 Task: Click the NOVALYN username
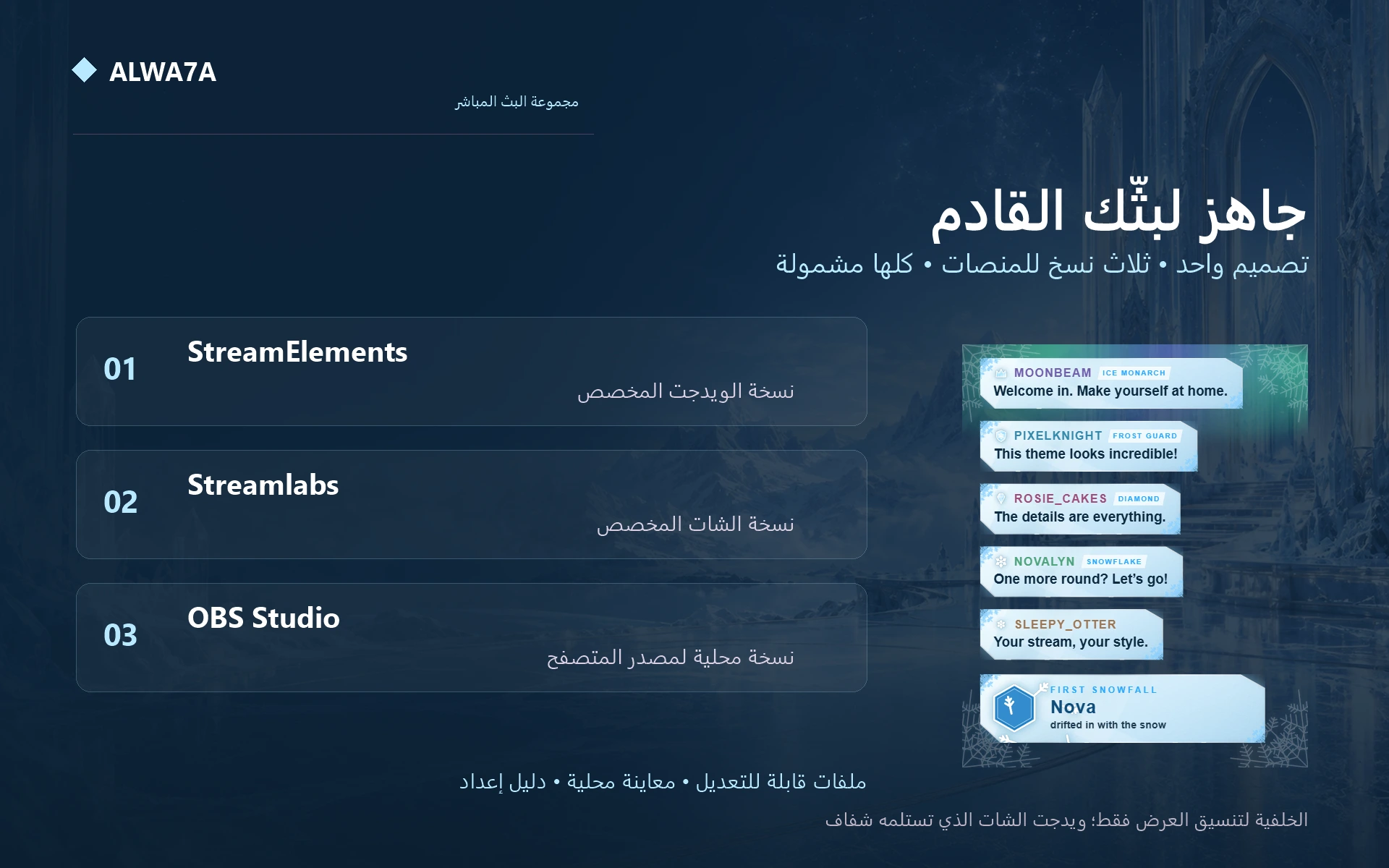tap(1045, 561)
